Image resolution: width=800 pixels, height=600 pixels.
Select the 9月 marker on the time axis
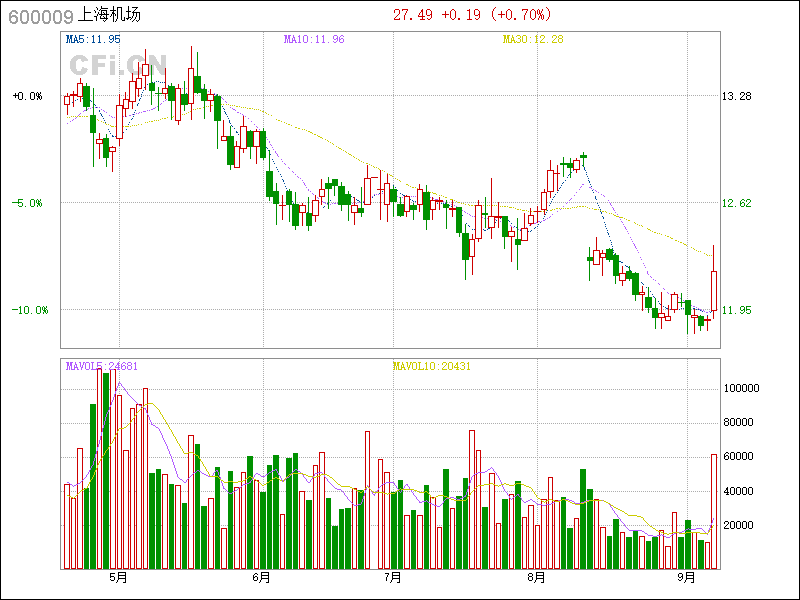pyautogui.click(x=685, y=577)
